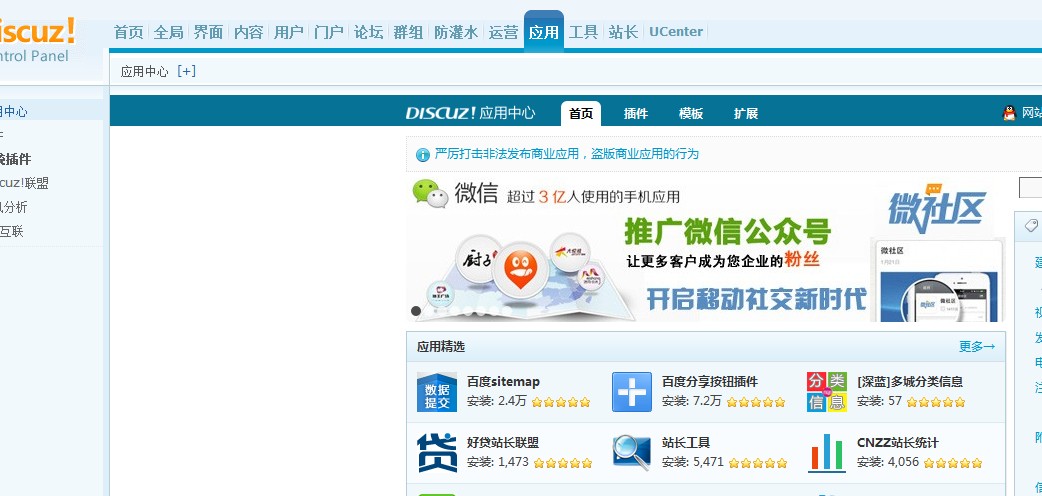Go to the UCenter menu
1042x496 pixels.
coord(676,32)
